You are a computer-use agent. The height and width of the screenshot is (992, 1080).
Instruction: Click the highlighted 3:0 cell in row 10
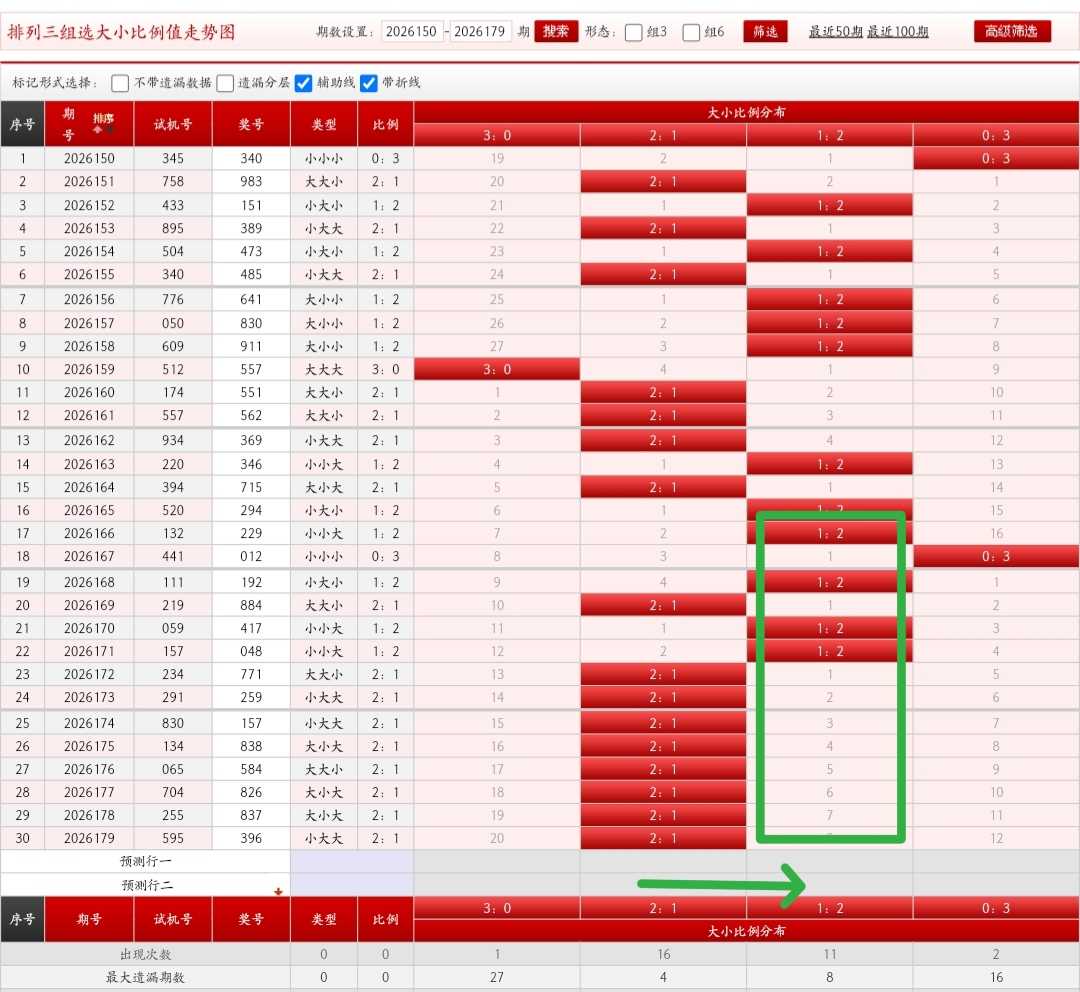(x=497, y=369)
